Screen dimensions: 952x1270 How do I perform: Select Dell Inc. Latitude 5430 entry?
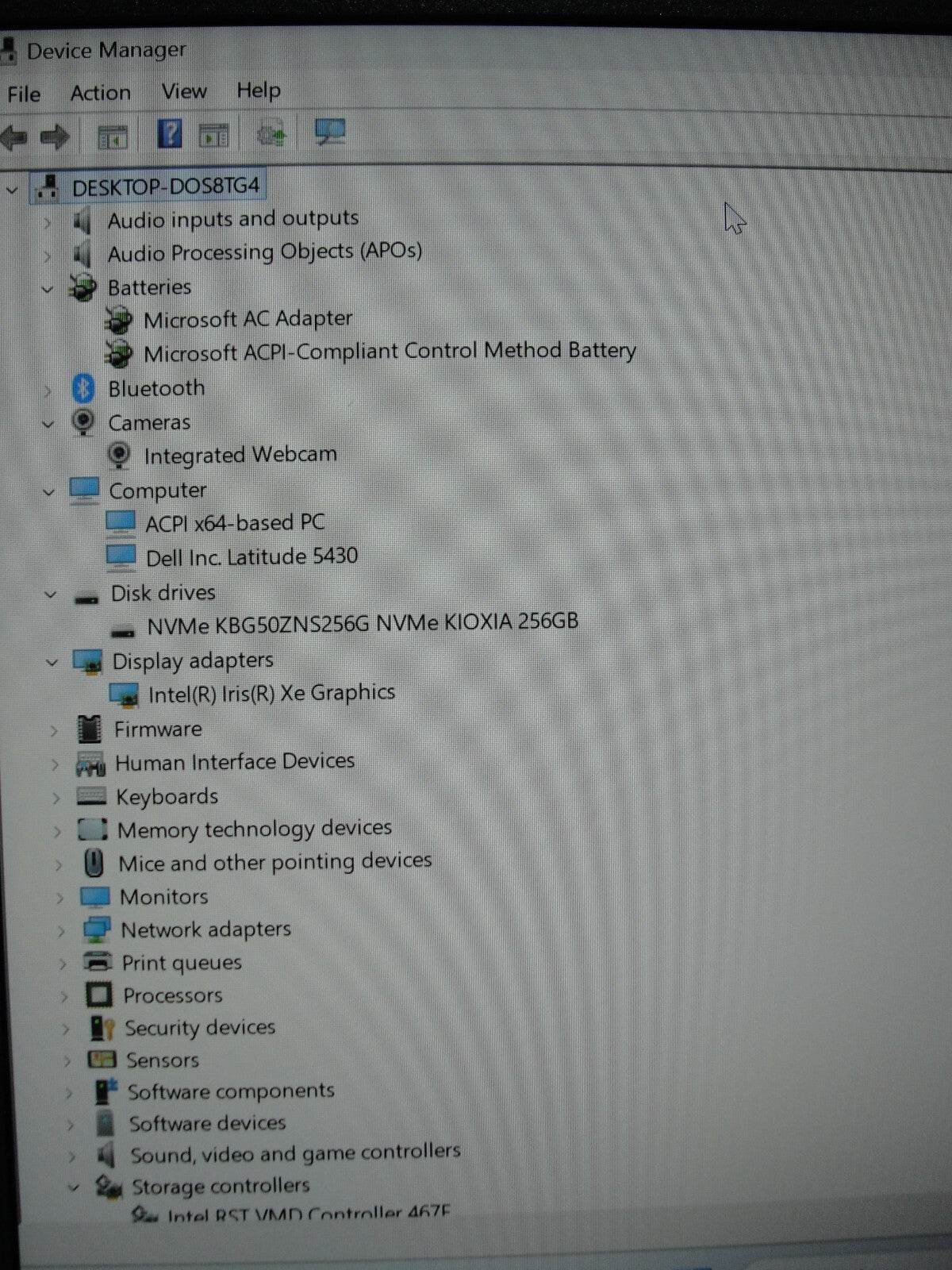pyautogui.click(x=251, y=557)
